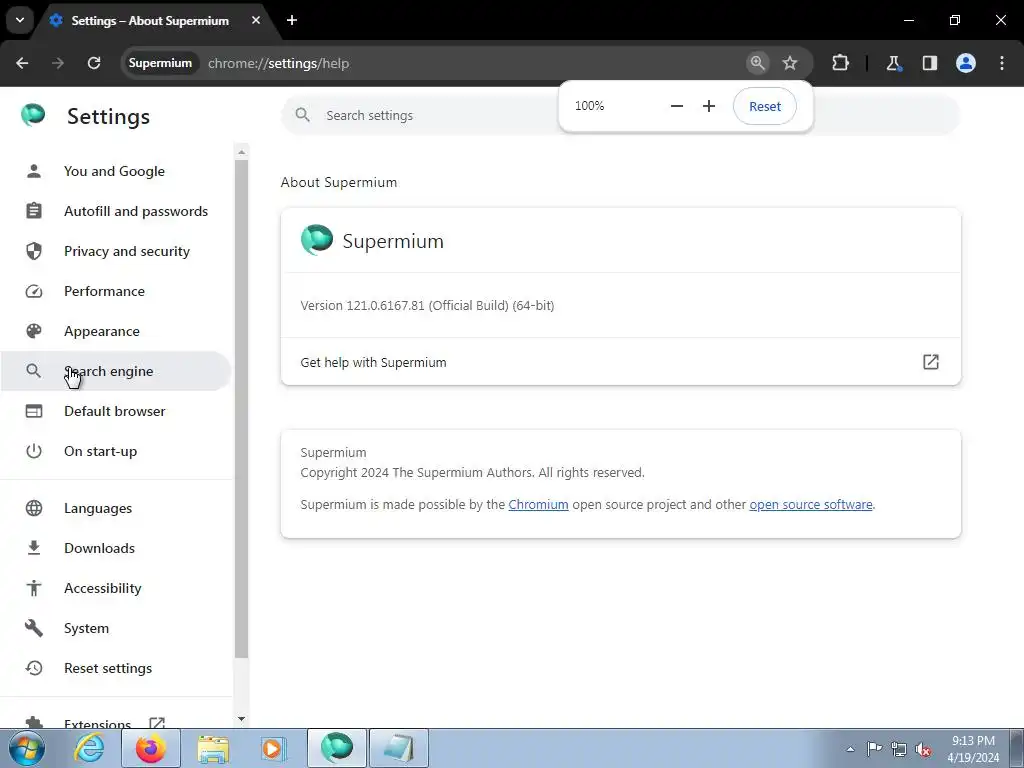The width and height of the screenshot is (1024, 768).
Task: Open System settings
Action: pos(114,628)
